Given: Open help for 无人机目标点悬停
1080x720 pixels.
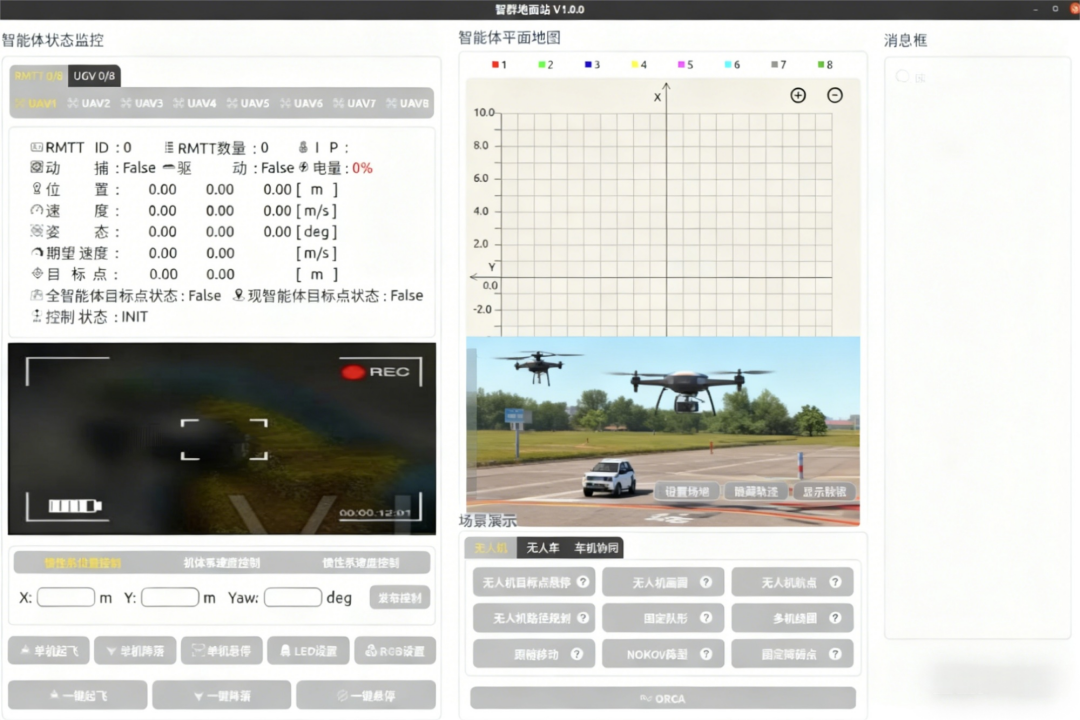Looking at the screenshot, I should pyautogui.click(x=582, y=582).
